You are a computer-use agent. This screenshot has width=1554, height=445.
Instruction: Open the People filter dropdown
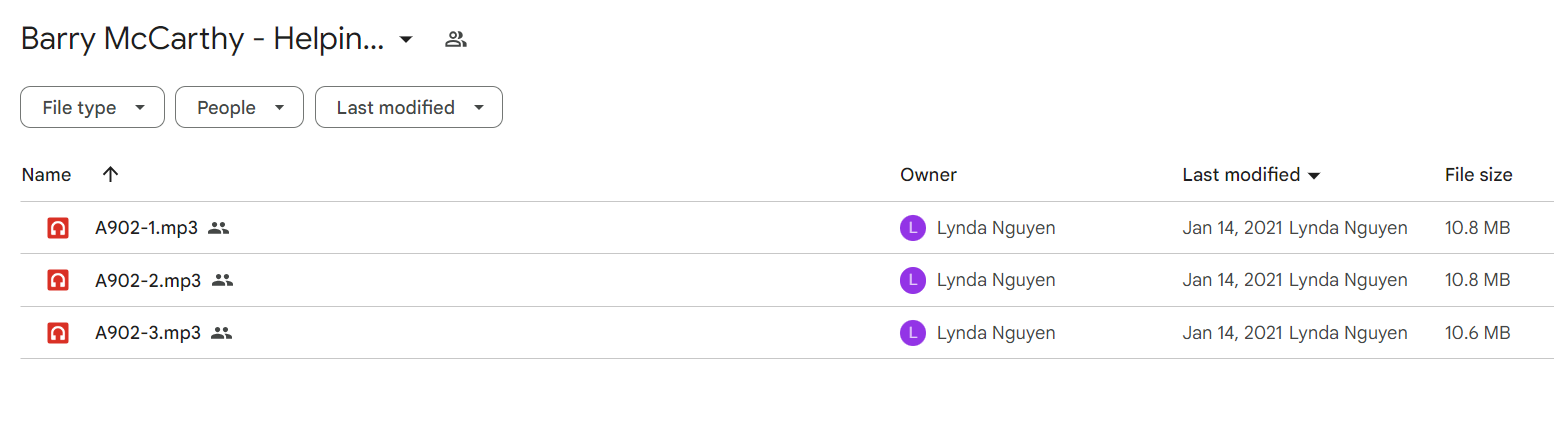239,107
